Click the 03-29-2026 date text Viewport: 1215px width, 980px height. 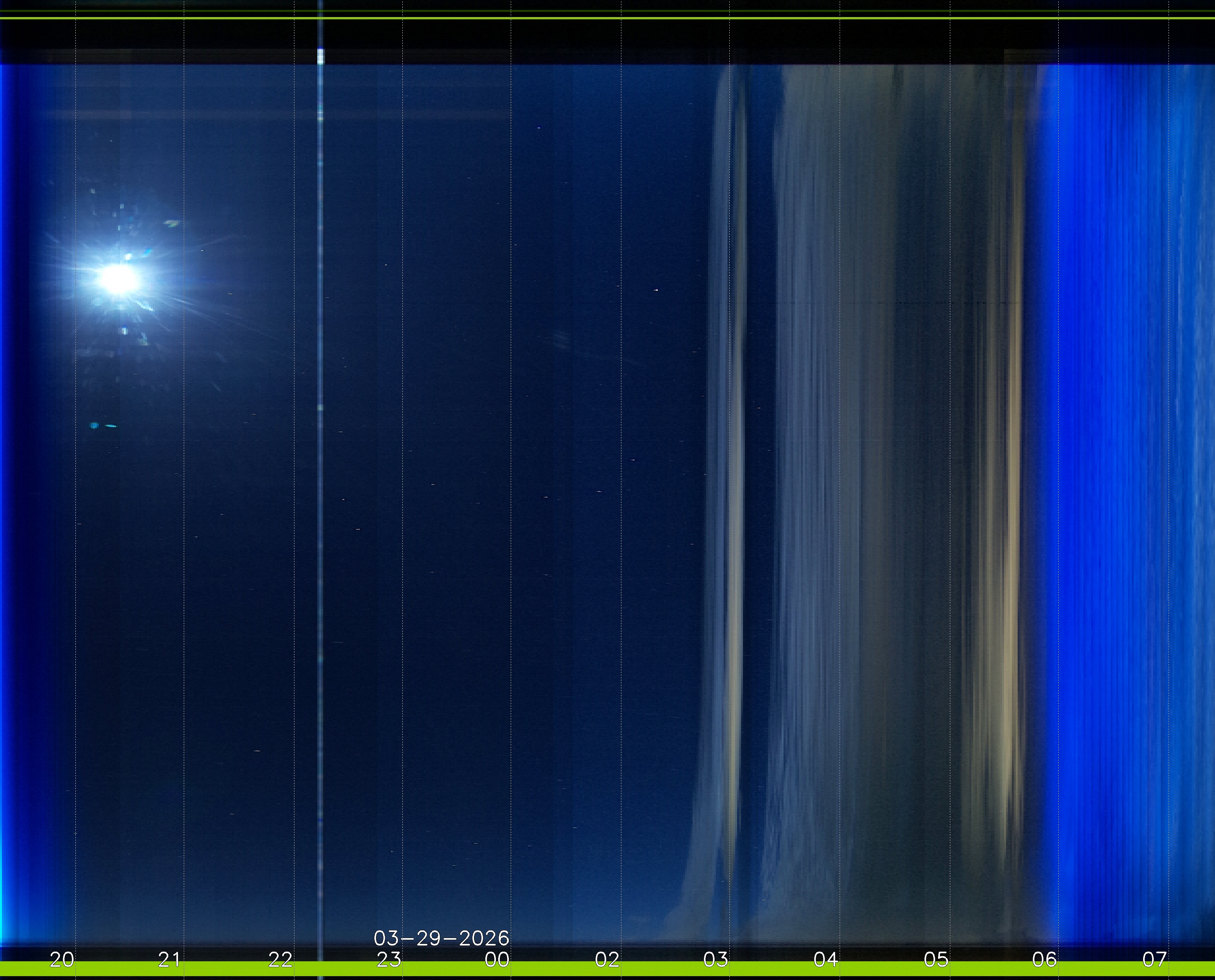click(441, 938)
